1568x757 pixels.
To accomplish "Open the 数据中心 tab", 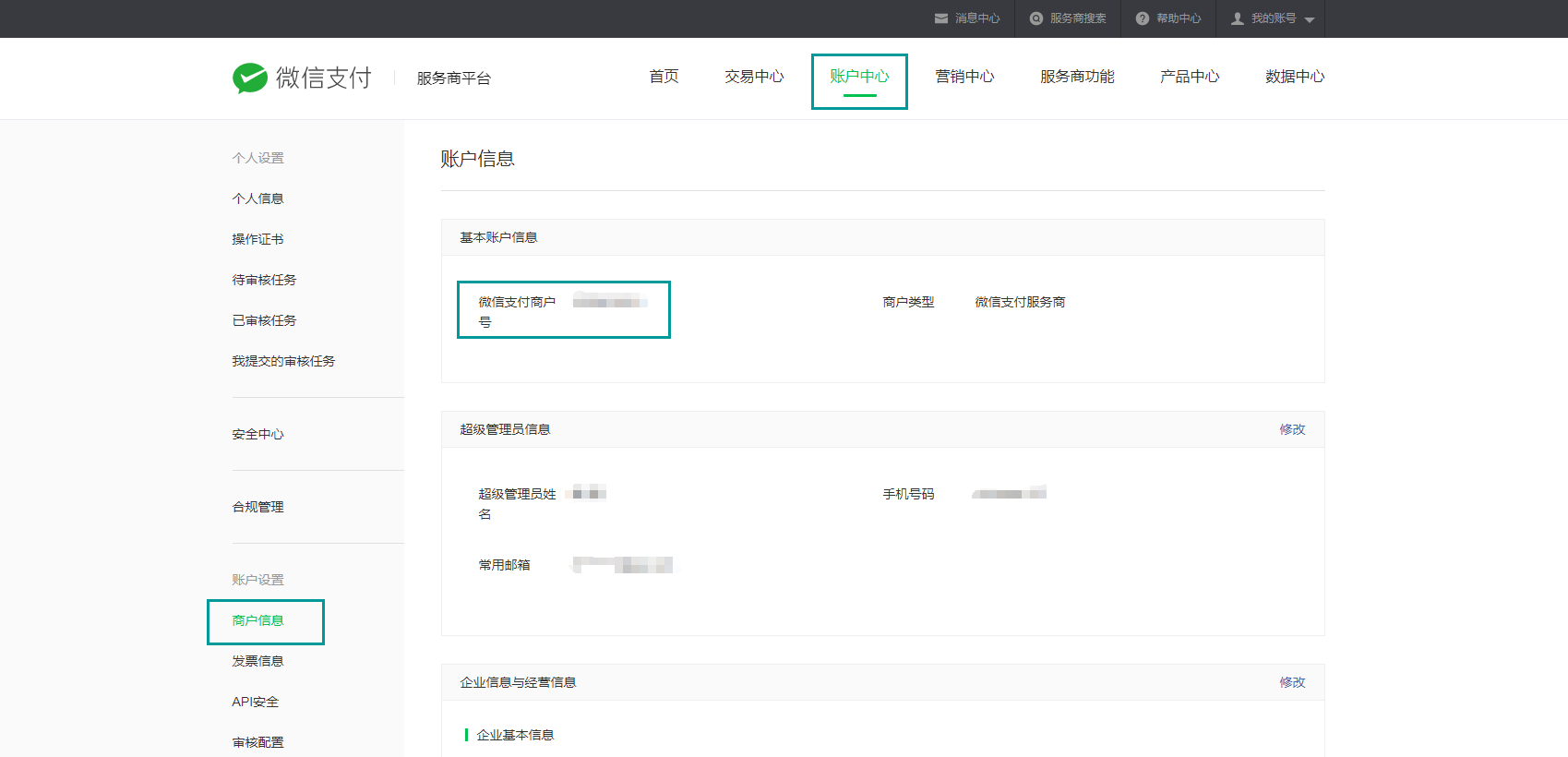I will coord(1295,77).
